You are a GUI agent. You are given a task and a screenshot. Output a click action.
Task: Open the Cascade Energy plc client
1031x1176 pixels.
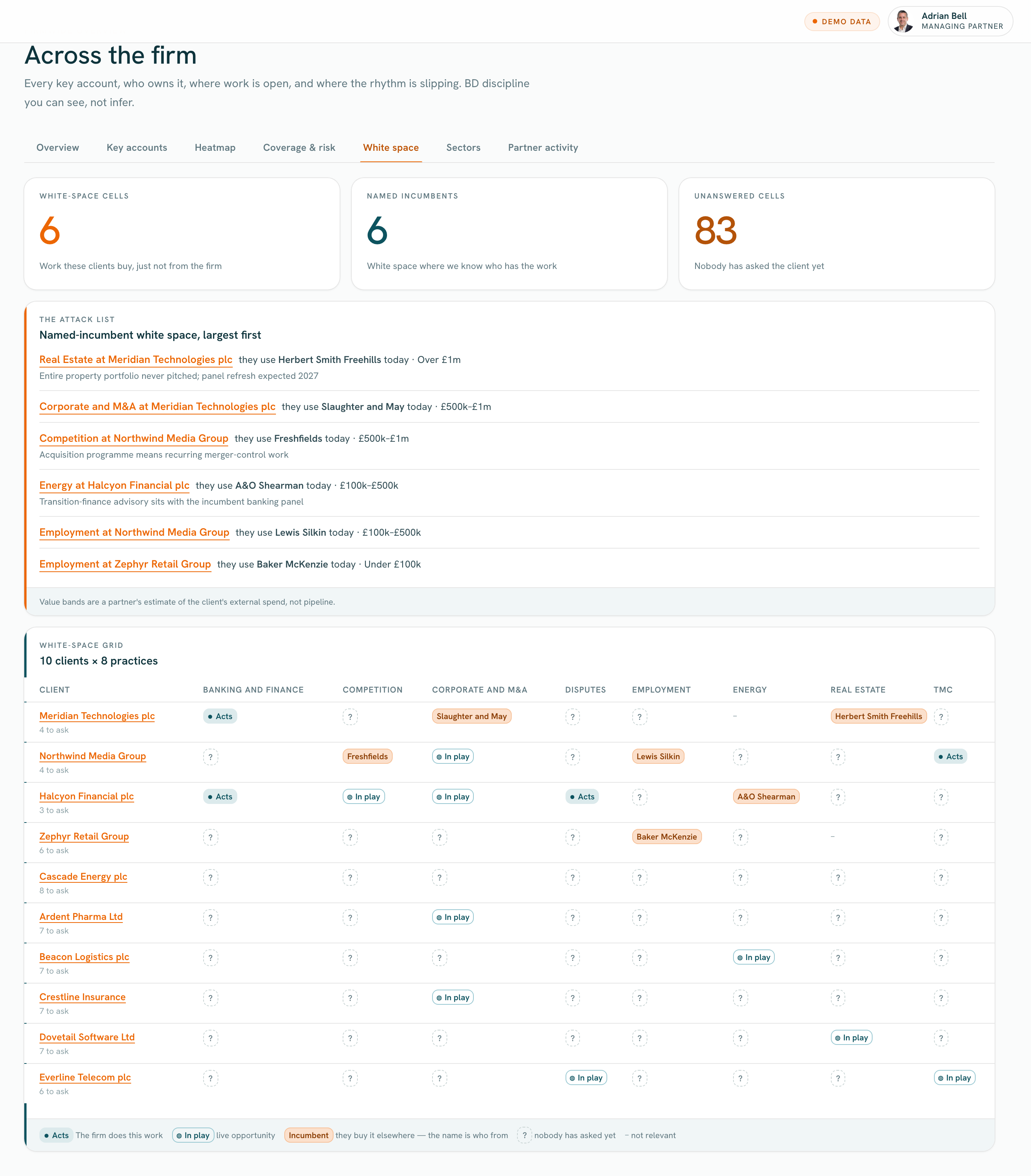(x=83, y=877)
